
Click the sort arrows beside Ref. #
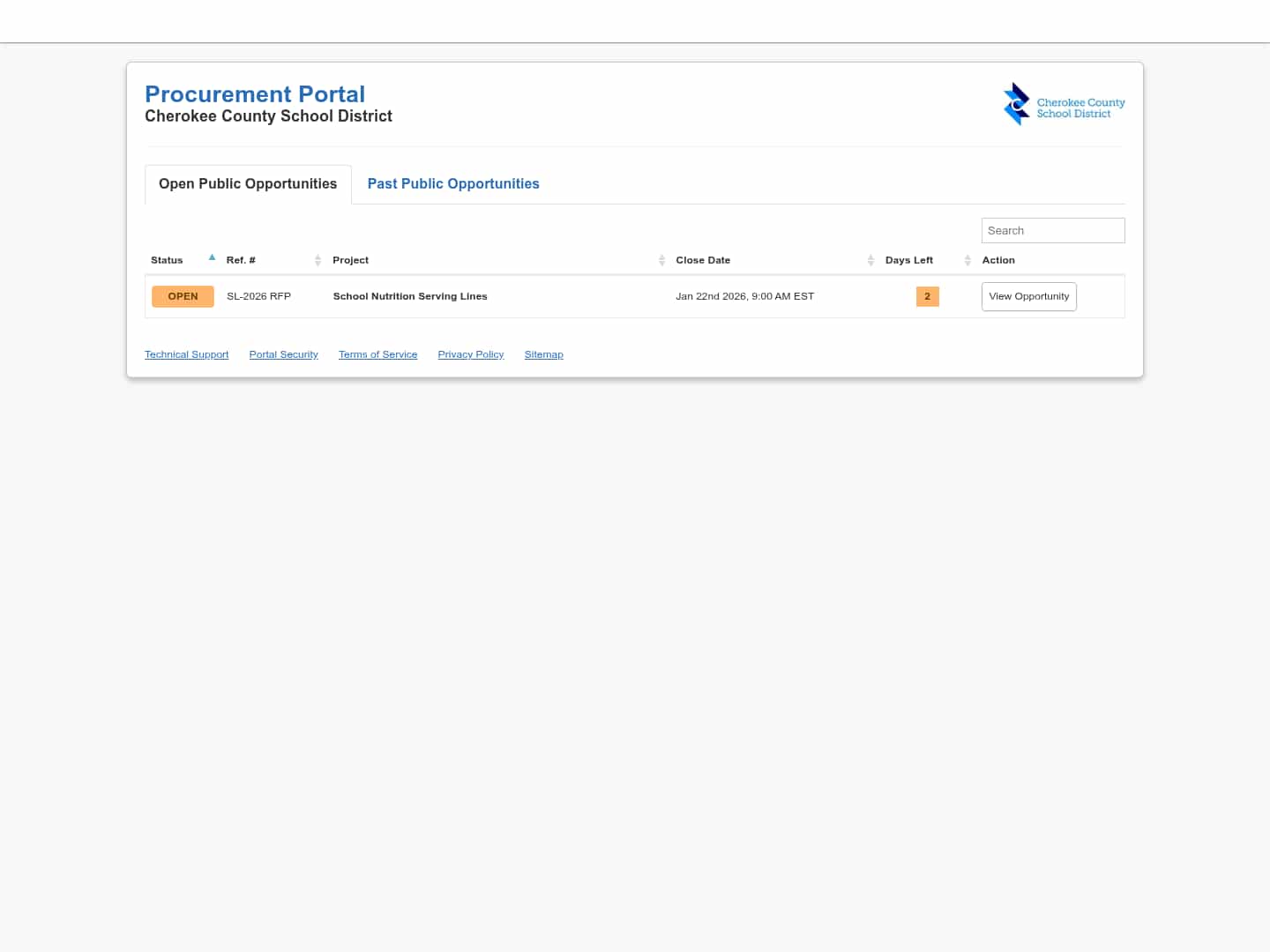coord(318,260)
